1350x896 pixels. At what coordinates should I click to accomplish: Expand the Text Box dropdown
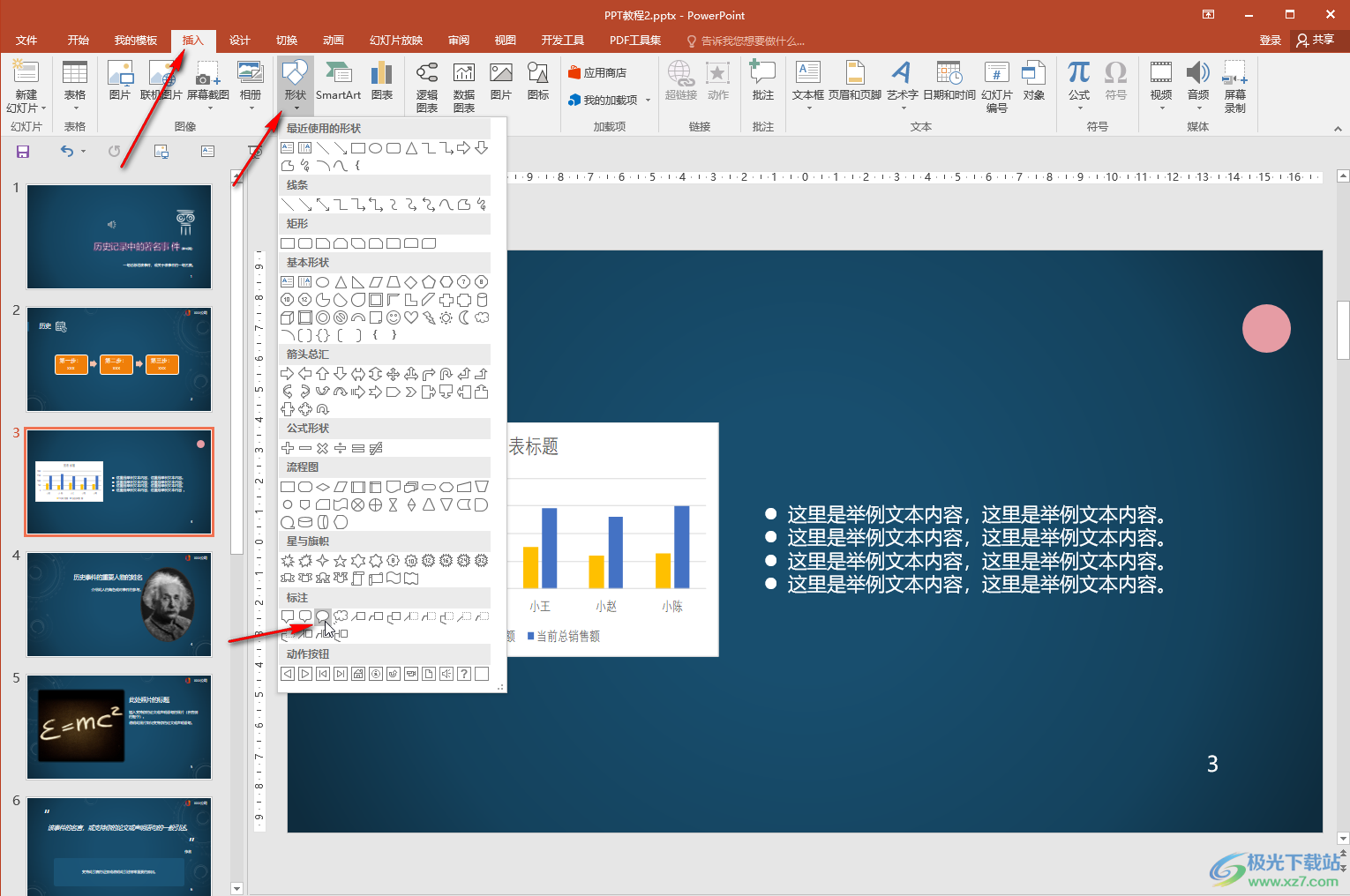808,108
